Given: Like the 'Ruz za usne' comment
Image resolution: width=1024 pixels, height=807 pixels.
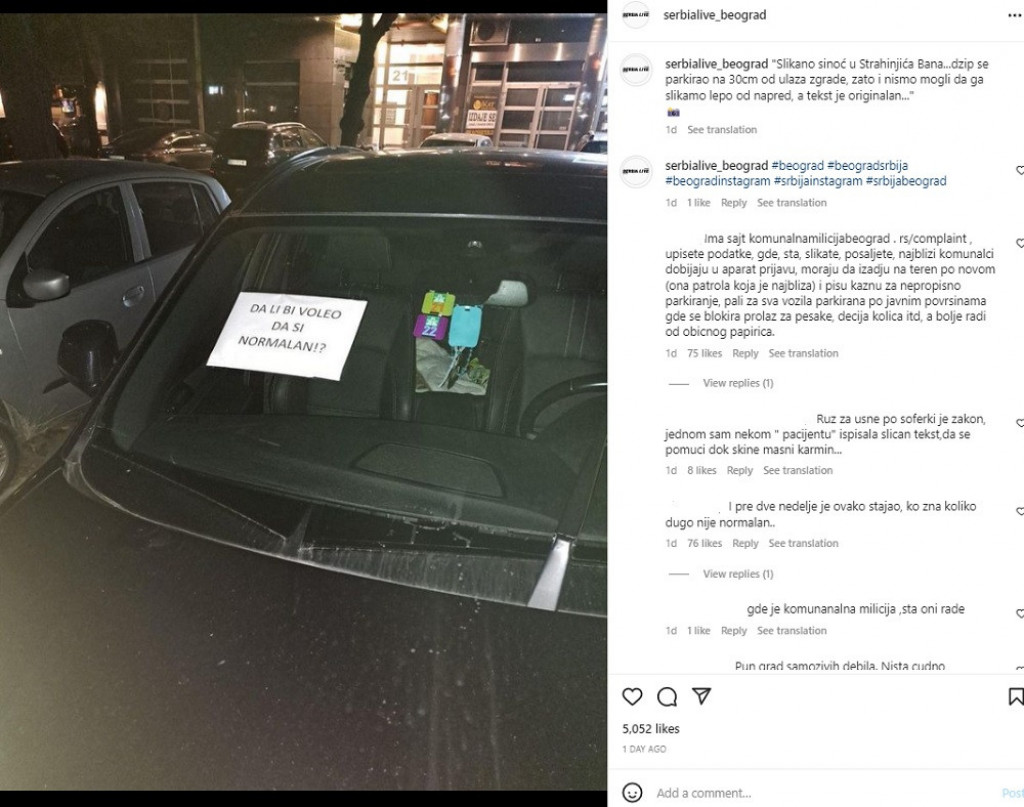Looking at the screenshot, I should click(1020, 423).
